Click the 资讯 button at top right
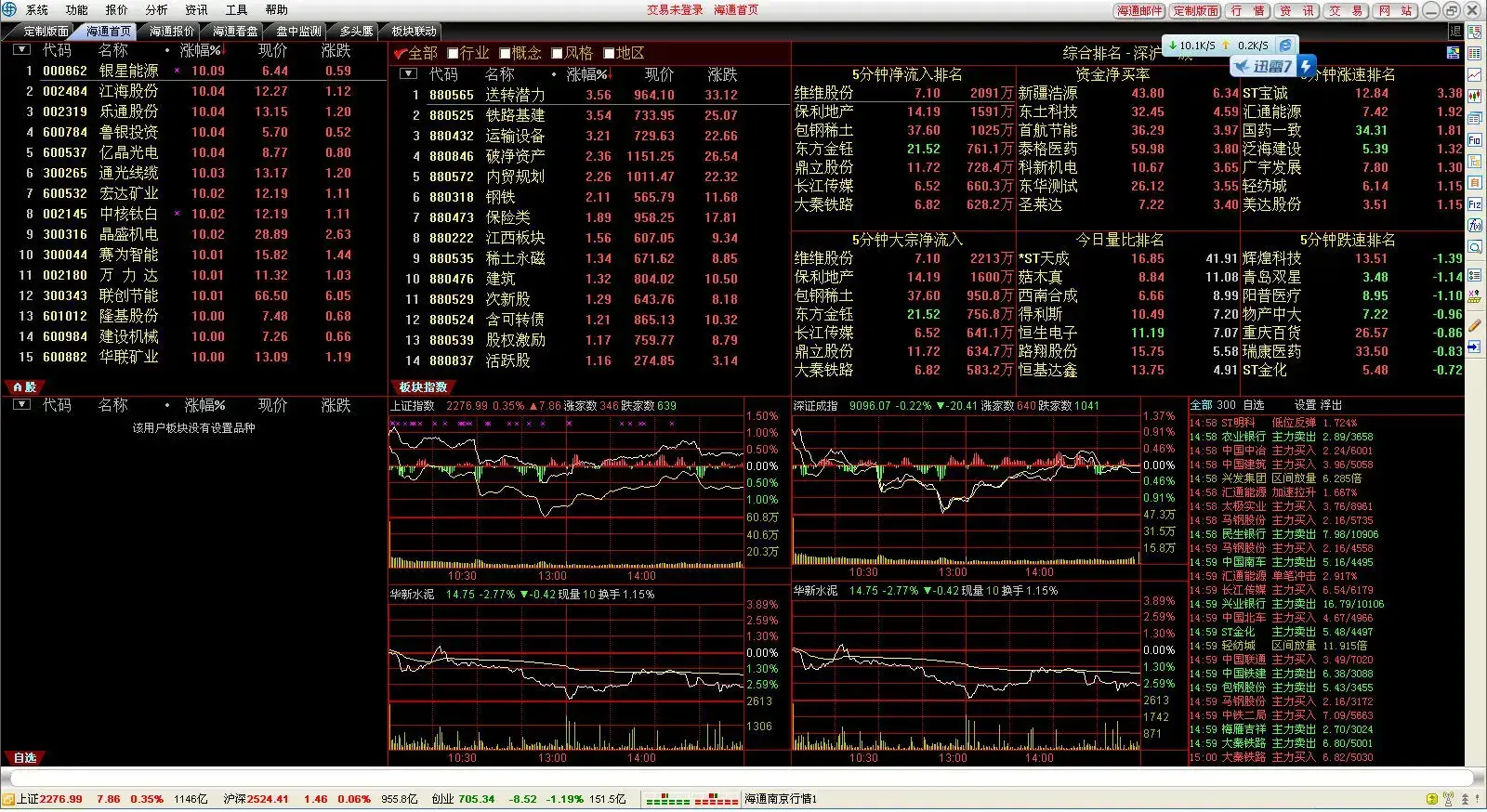 point(1296,11)
